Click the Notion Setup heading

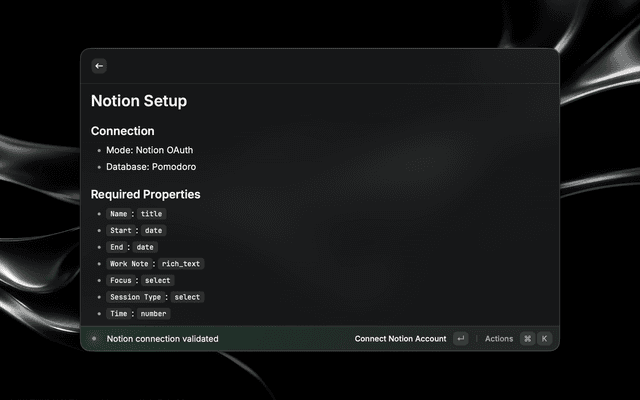[x=139, y=101]
